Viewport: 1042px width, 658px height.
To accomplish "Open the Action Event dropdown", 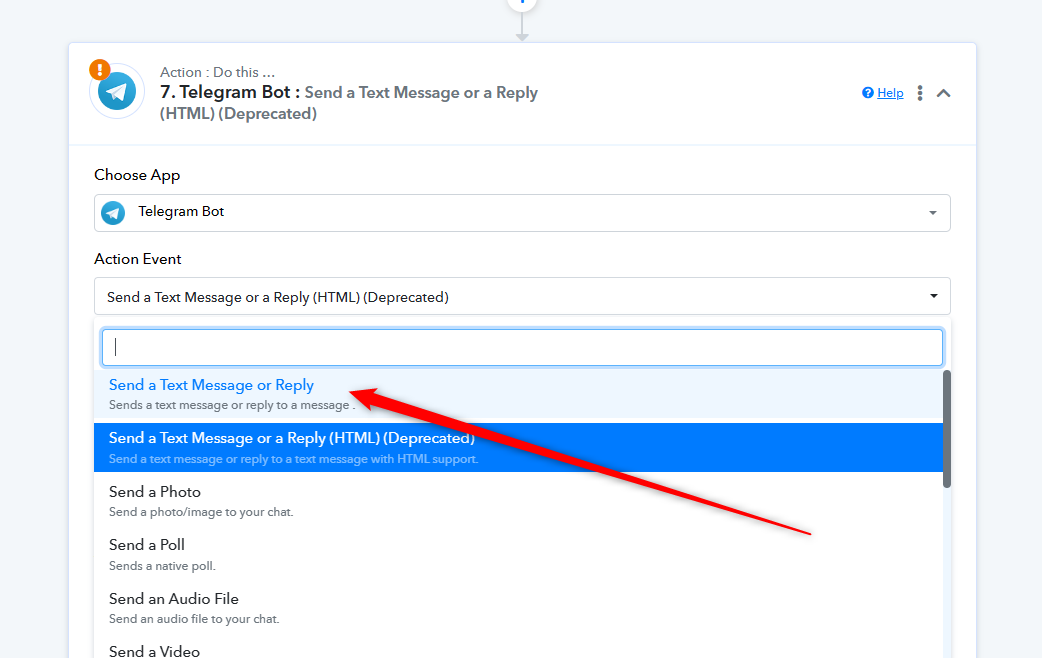I will click(x=522, y=296).
